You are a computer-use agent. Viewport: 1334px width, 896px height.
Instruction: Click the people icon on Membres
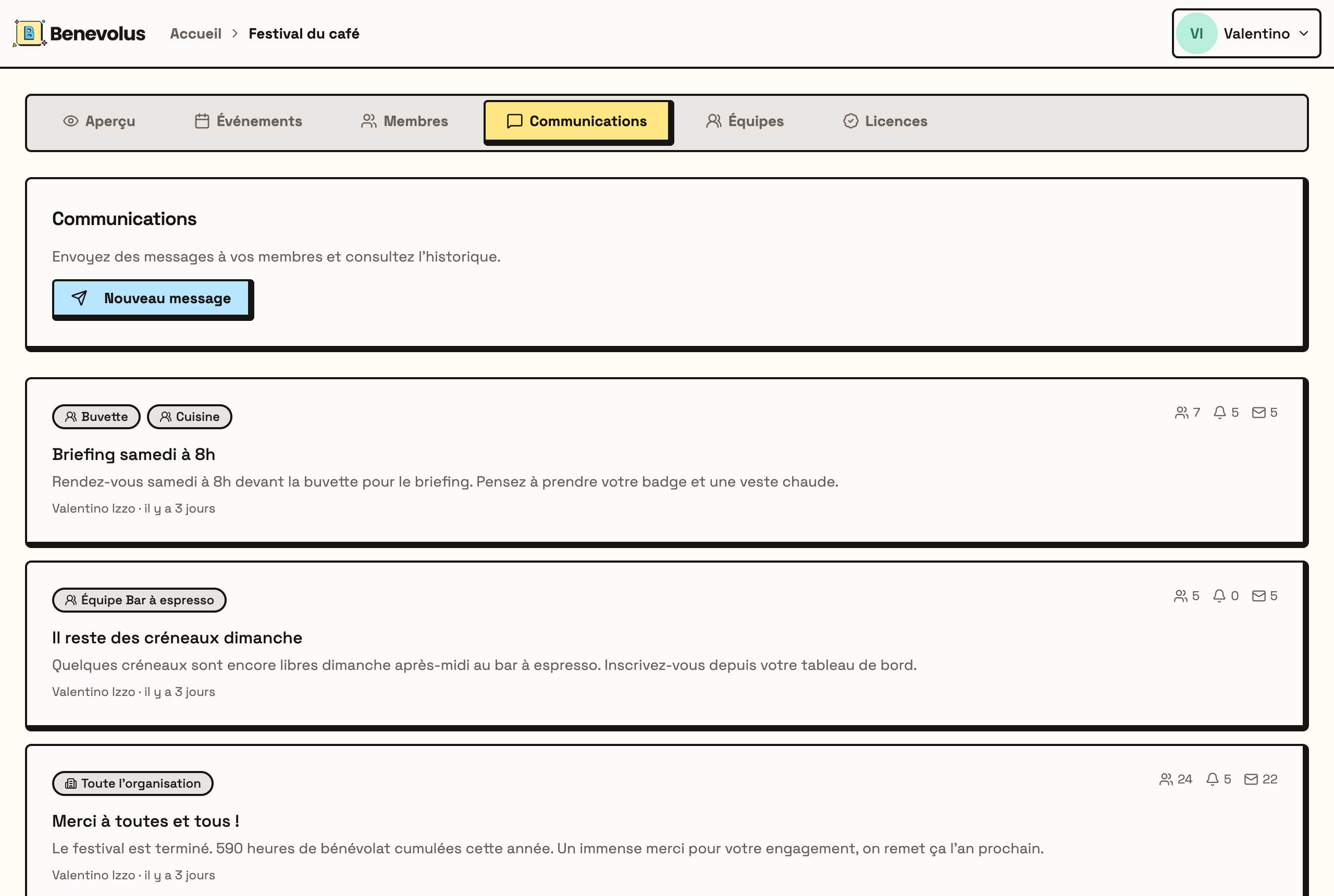(368, 121)
